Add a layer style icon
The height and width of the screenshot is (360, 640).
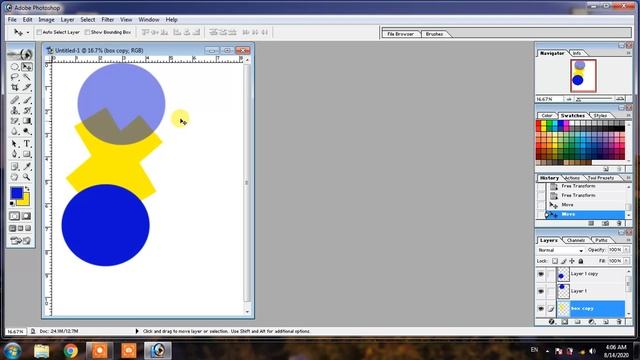coord(552,322)
